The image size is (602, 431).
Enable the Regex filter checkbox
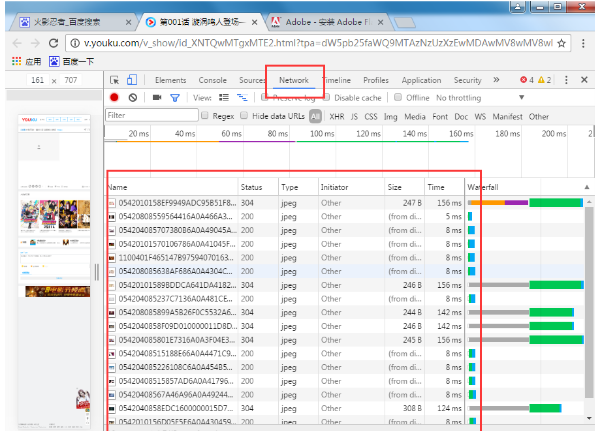coord(204,116)
